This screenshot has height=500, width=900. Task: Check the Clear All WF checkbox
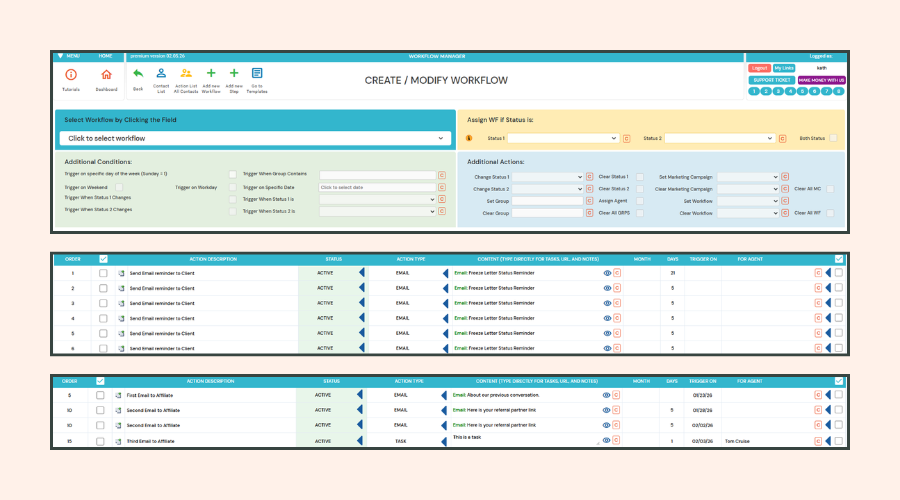(x=830, y=213)
